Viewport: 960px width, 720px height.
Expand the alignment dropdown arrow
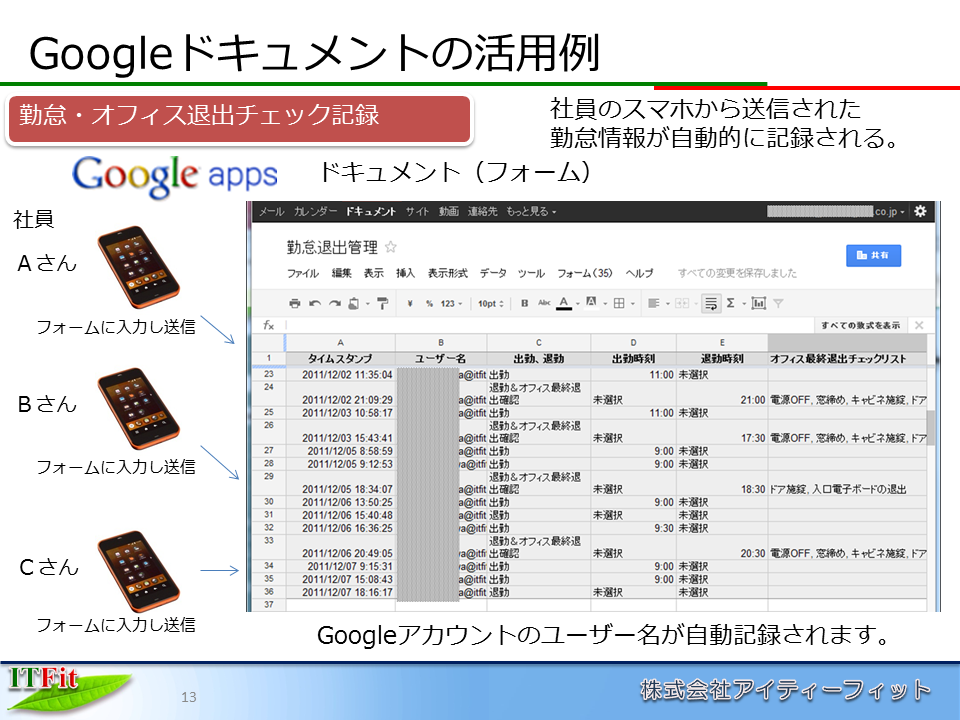667,304
